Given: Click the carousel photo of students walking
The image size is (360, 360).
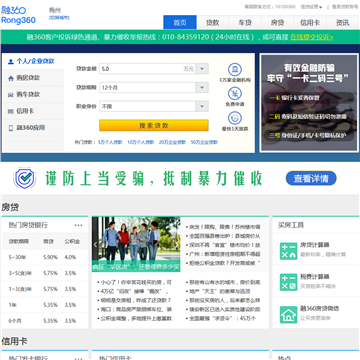Looking at the screenshot, I should point(136,244).
